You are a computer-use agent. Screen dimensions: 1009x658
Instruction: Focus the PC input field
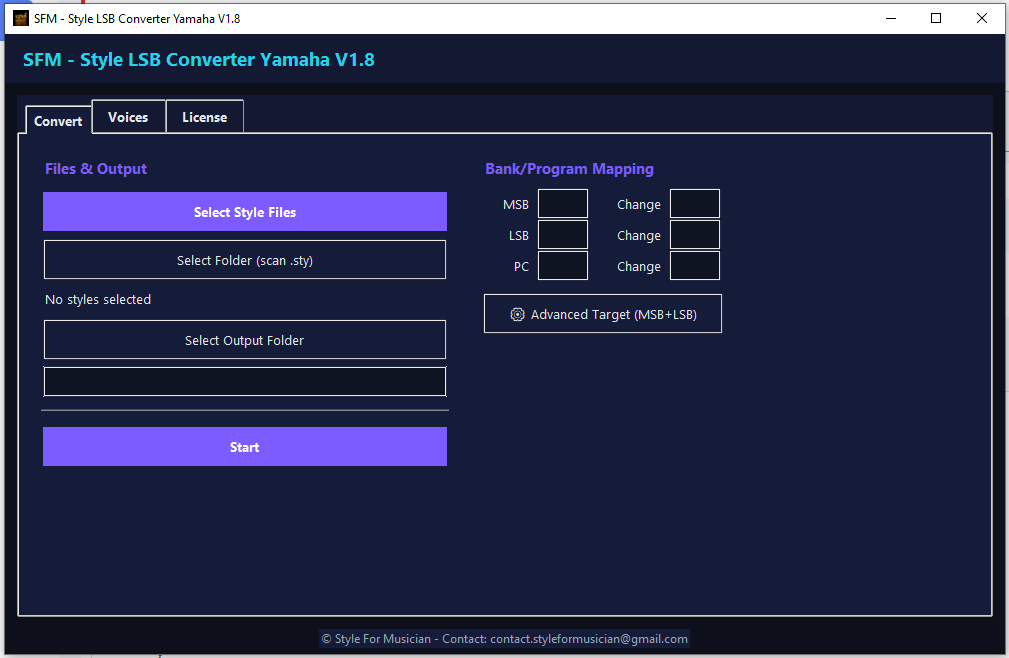(x=563, y=266)
